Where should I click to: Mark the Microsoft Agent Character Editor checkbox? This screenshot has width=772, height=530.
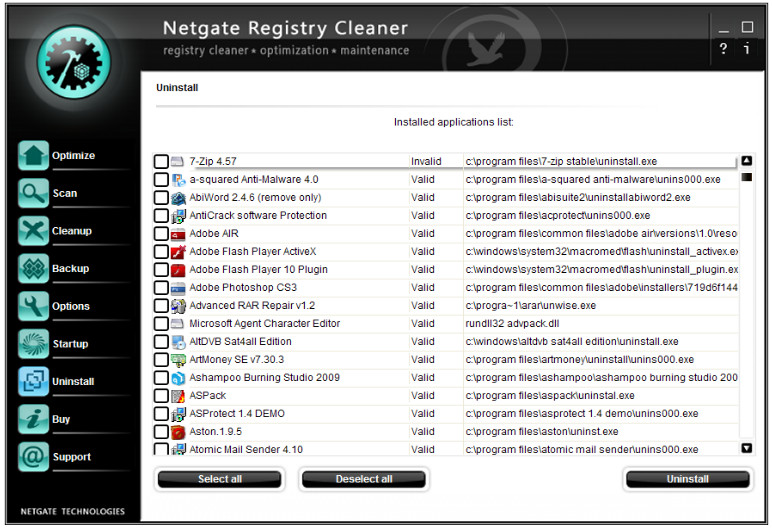[161, 324]
